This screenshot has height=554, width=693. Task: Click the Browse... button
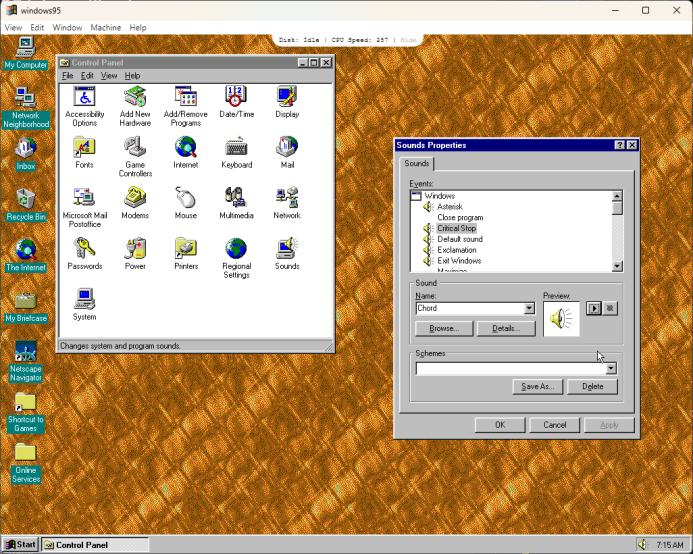[x=444, y=329]
